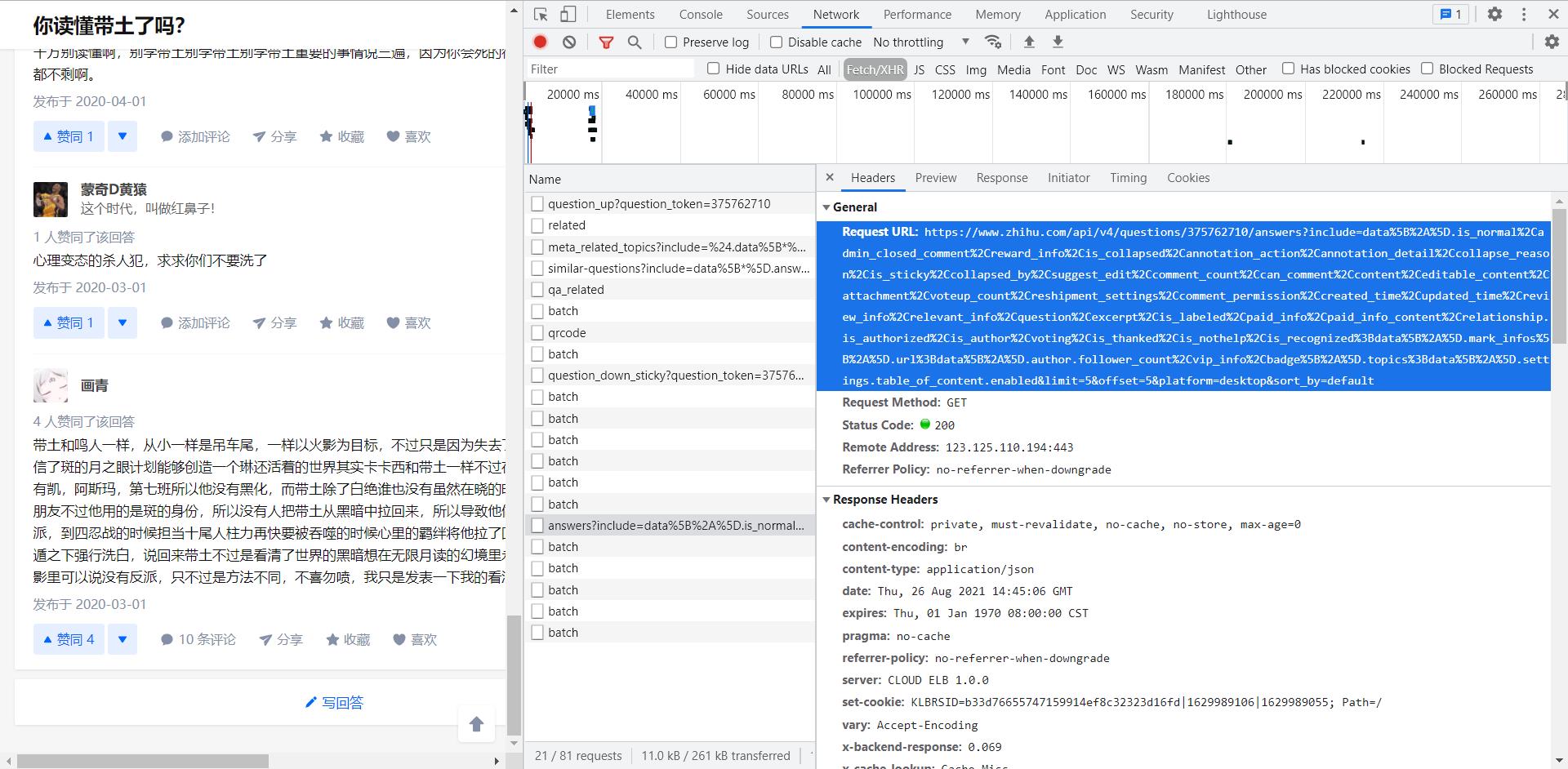The image size is (1568, 769).
Task: Switch to the Console tab
Action: pyautogui.click(x=701, y=15)
